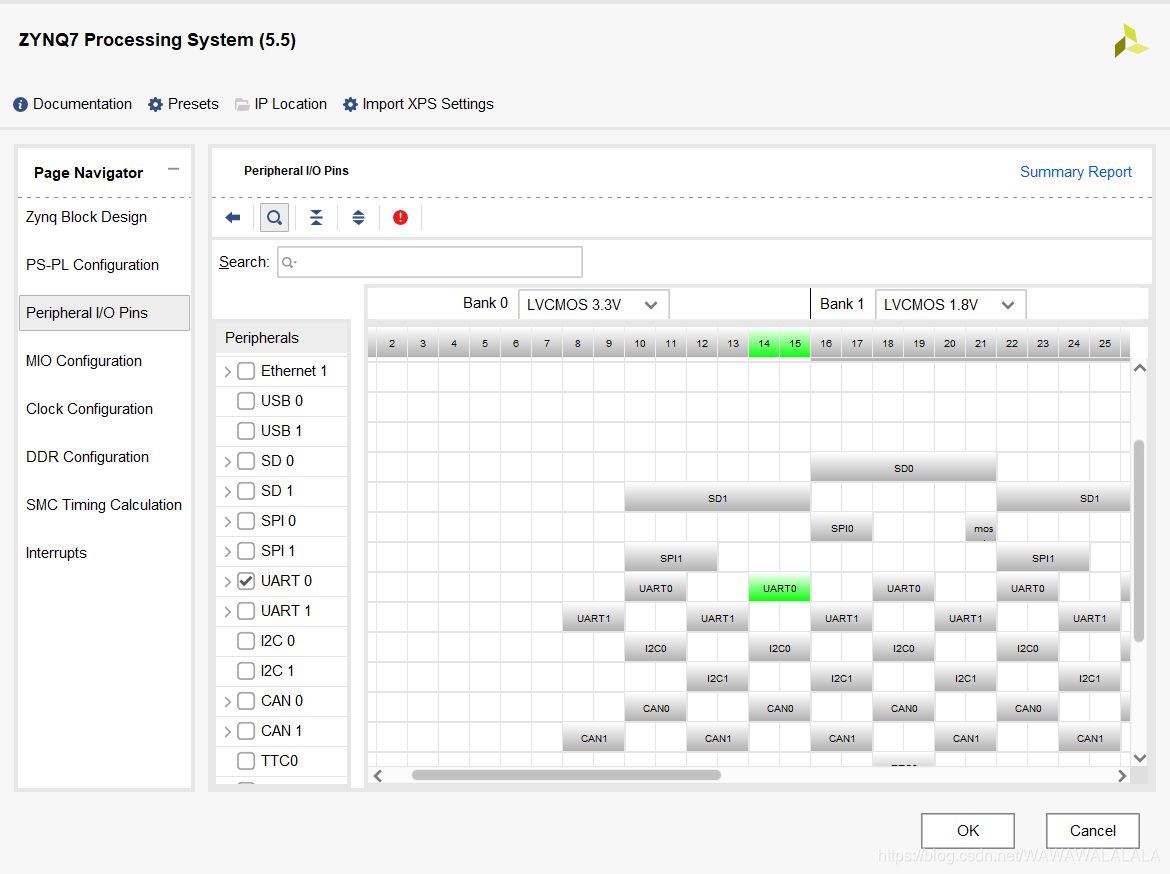Click the green UART0 pin block
1170x874 pixels.
[779, 588]
